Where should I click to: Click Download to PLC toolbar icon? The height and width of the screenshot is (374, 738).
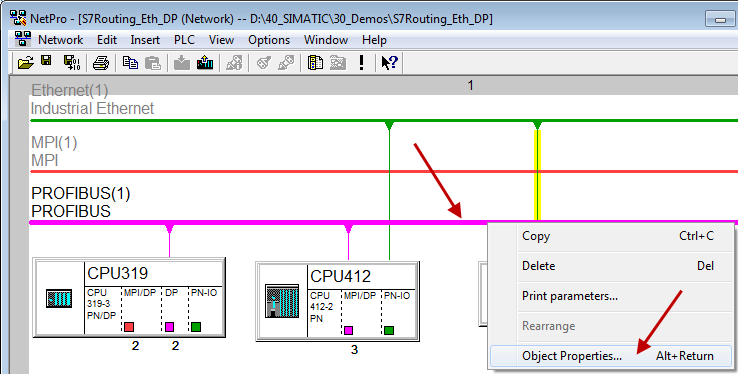[182, 63]
